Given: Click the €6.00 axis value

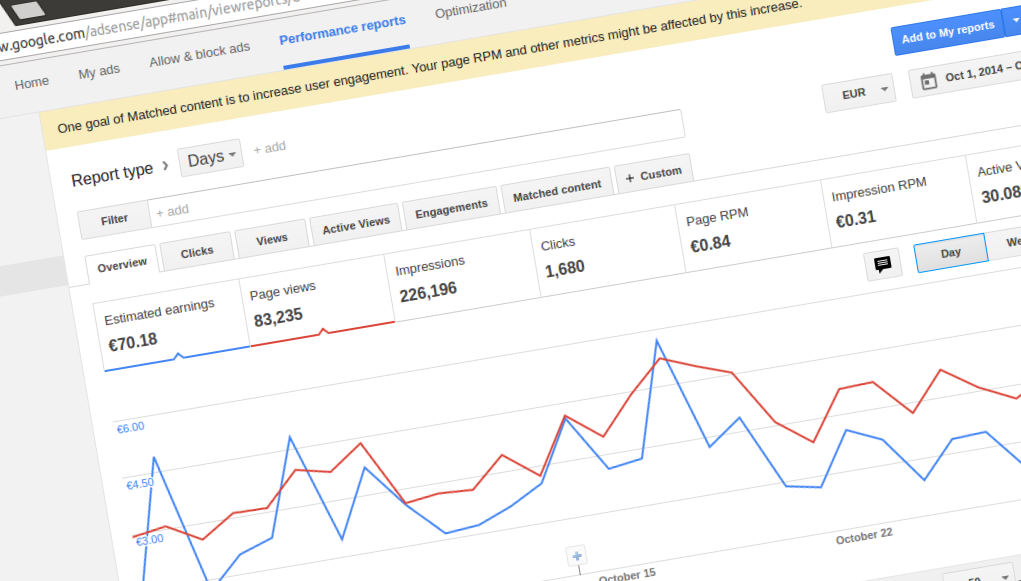Looking at the screenshot, I should (130, 428).
